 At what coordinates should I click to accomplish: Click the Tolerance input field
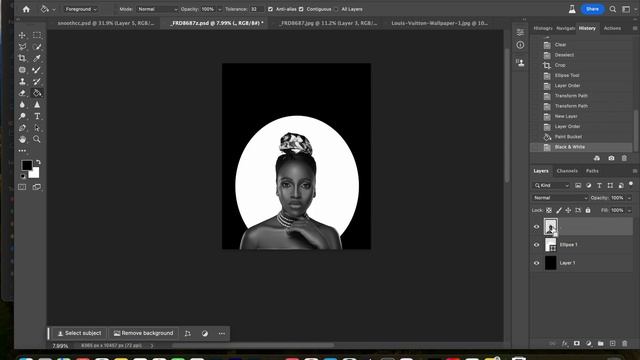point(256,9)
